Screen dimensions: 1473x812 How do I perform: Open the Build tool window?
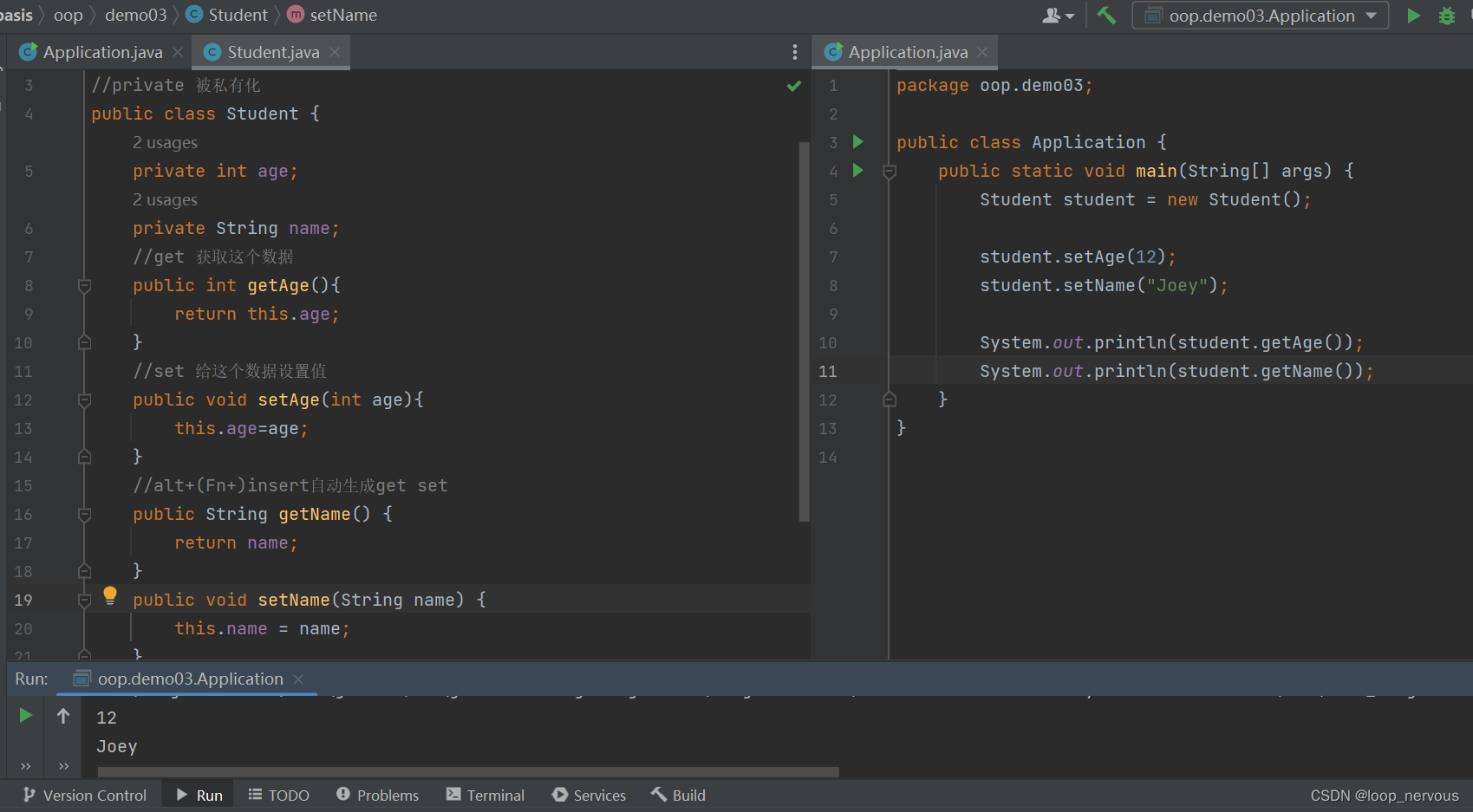[679, 795]
